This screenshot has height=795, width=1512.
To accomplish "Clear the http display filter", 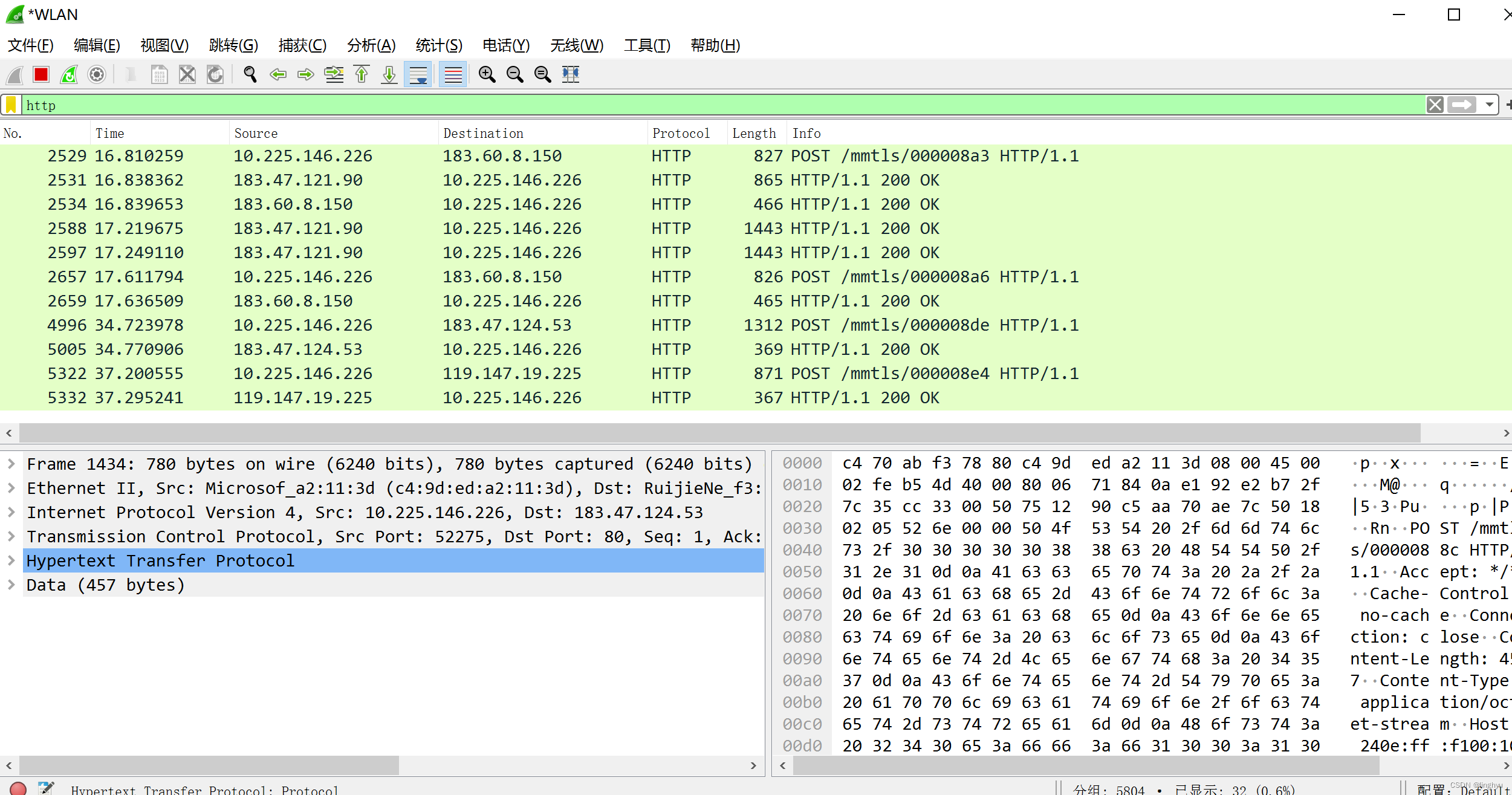I will (x=1436, y=105).
